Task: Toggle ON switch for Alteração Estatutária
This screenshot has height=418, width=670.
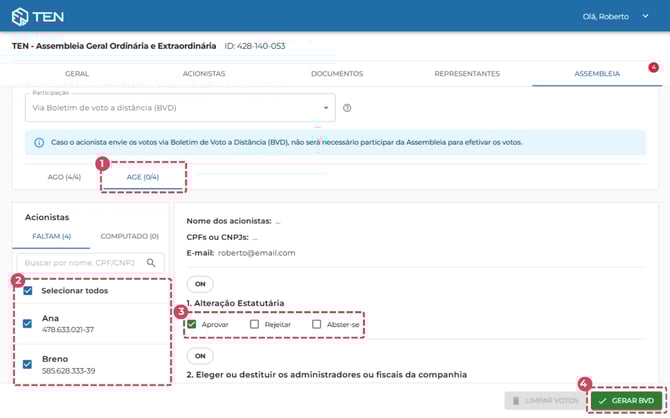Action: pyautogui.click(x=200, y=284)
